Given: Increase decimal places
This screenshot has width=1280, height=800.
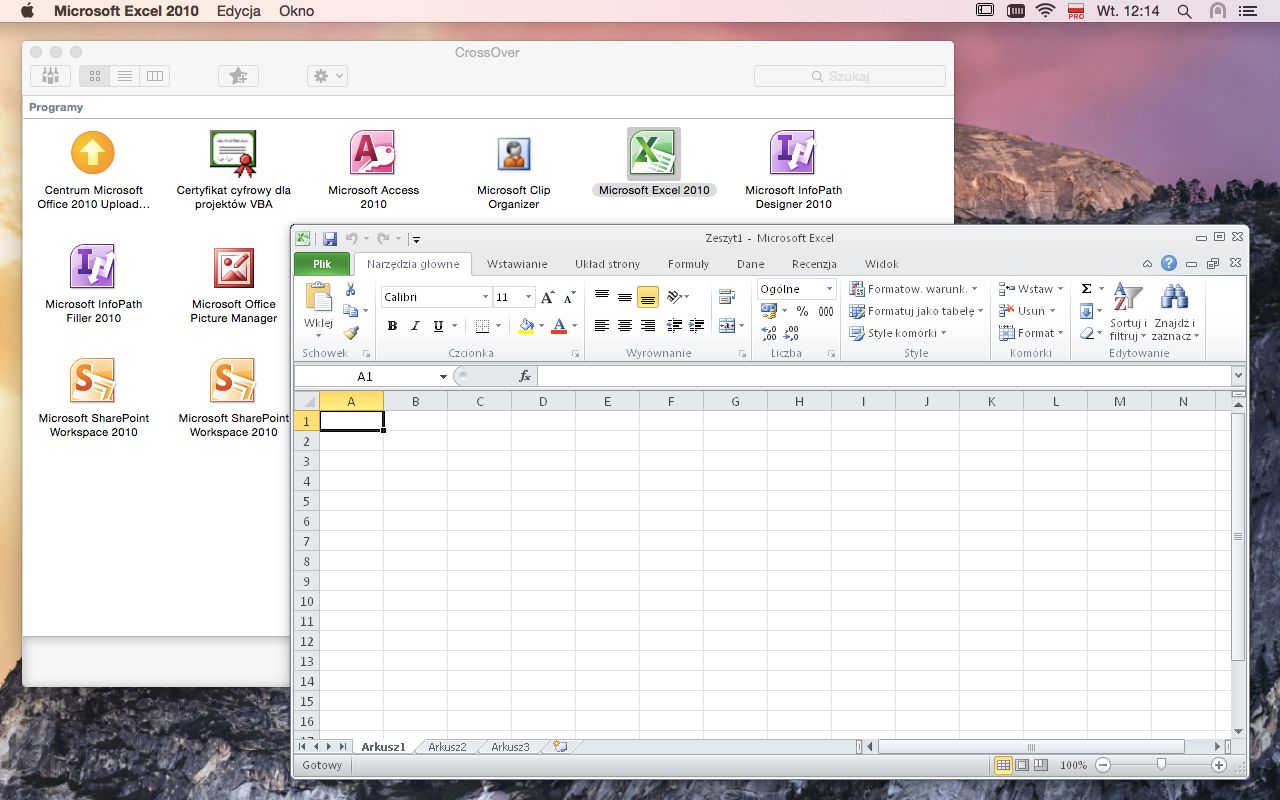Looking at the screenshot, I should click(768, 333).
